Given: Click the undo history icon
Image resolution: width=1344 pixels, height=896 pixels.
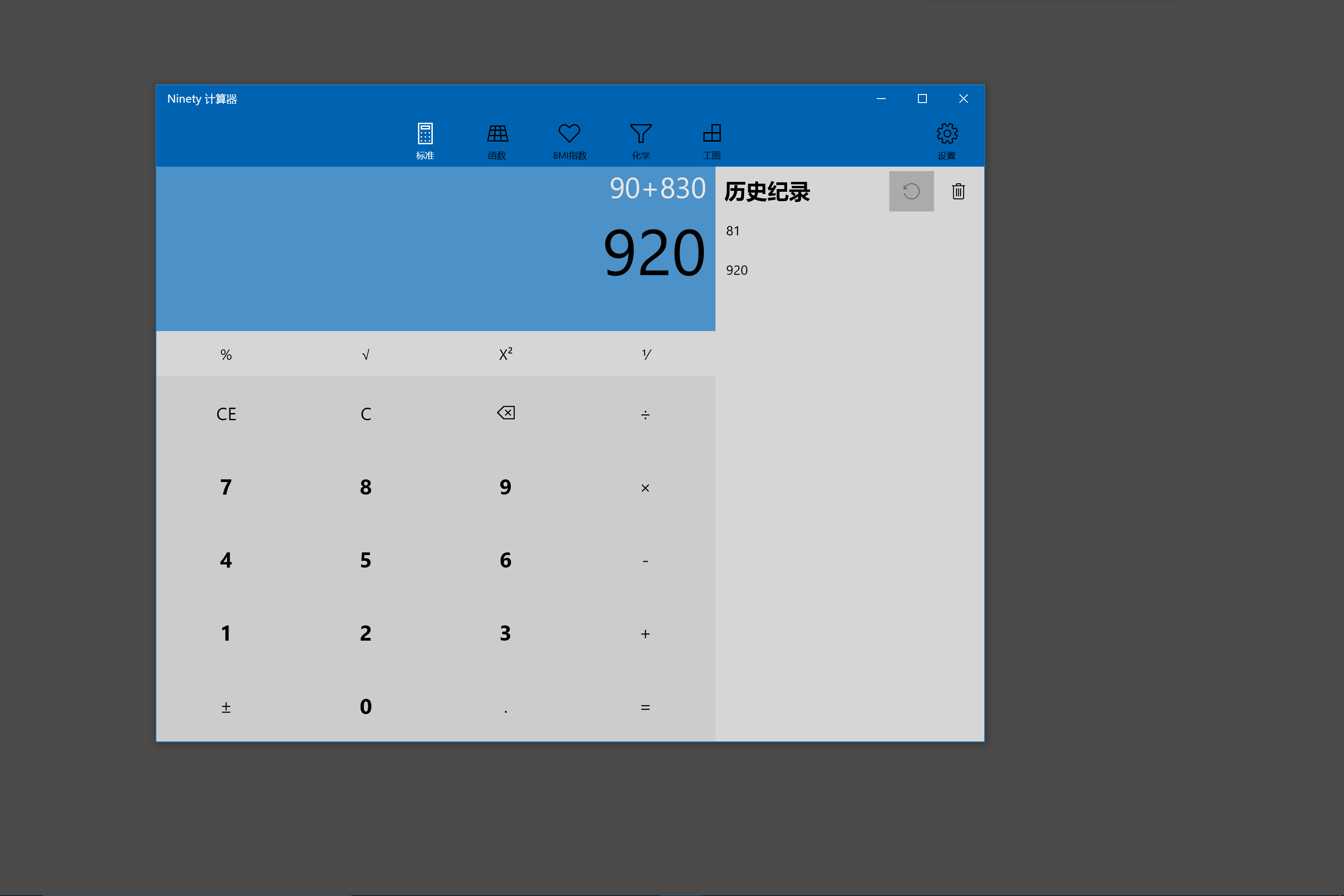Looking at the screenshot, I should [x=911, y=191].
